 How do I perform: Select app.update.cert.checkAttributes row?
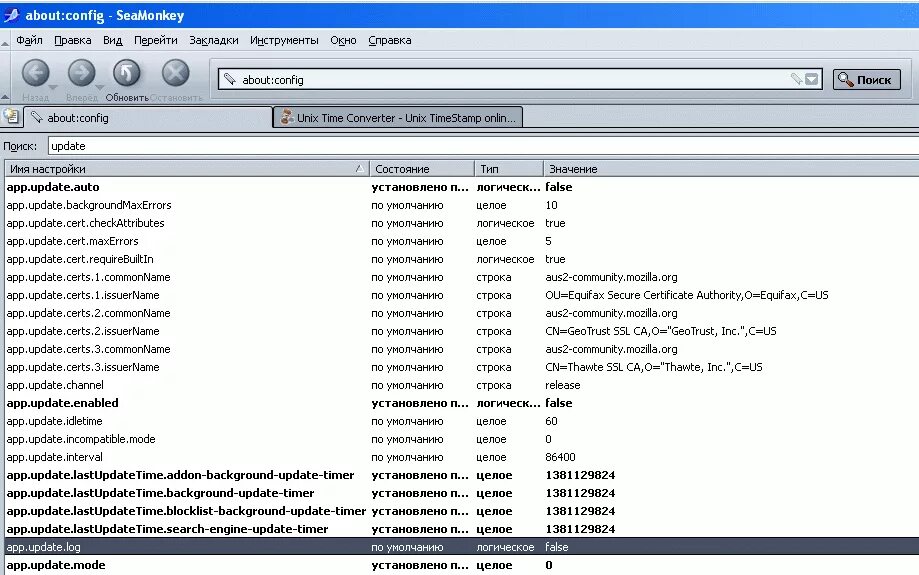[462, 223]
